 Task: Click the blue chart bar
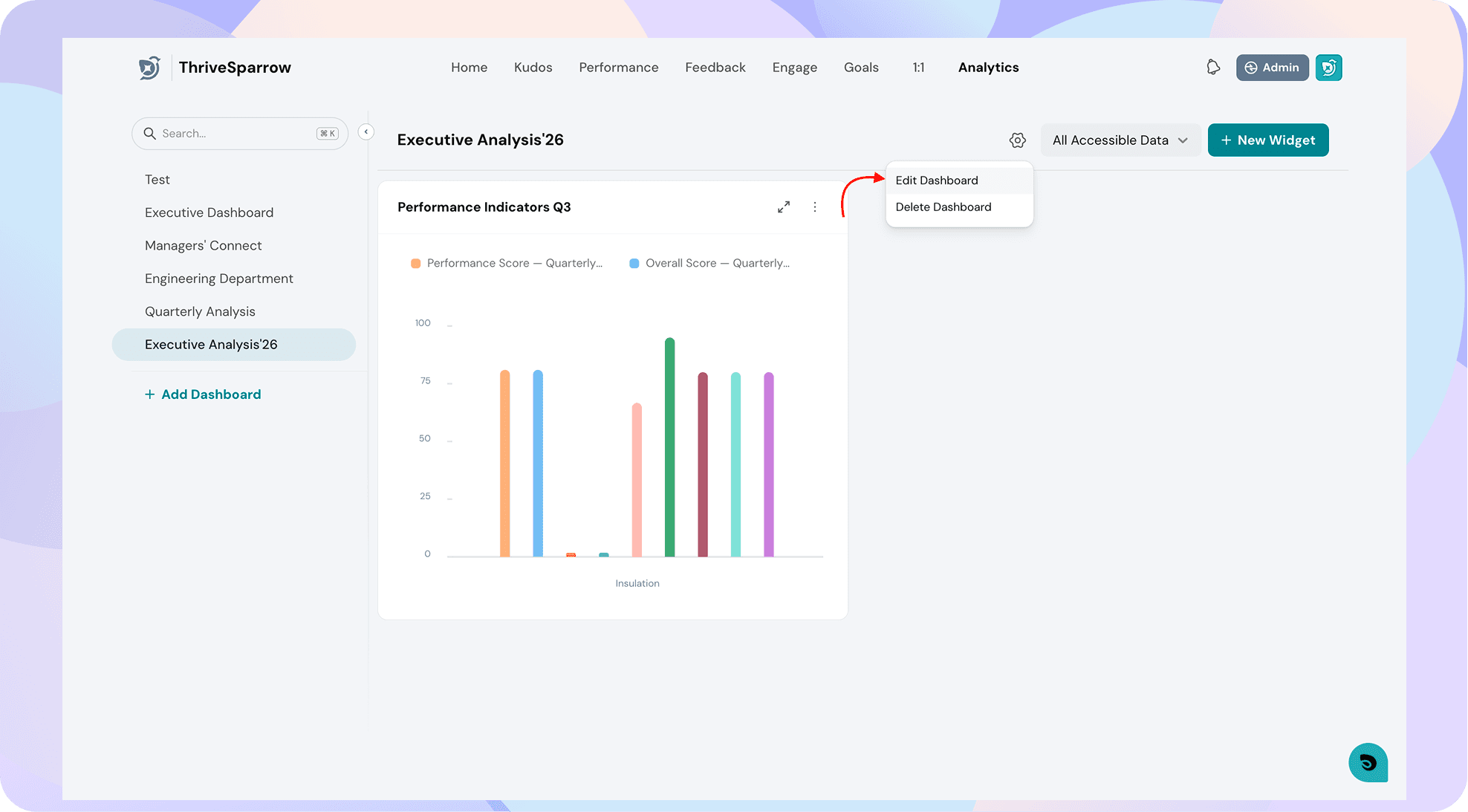[538, 464]
